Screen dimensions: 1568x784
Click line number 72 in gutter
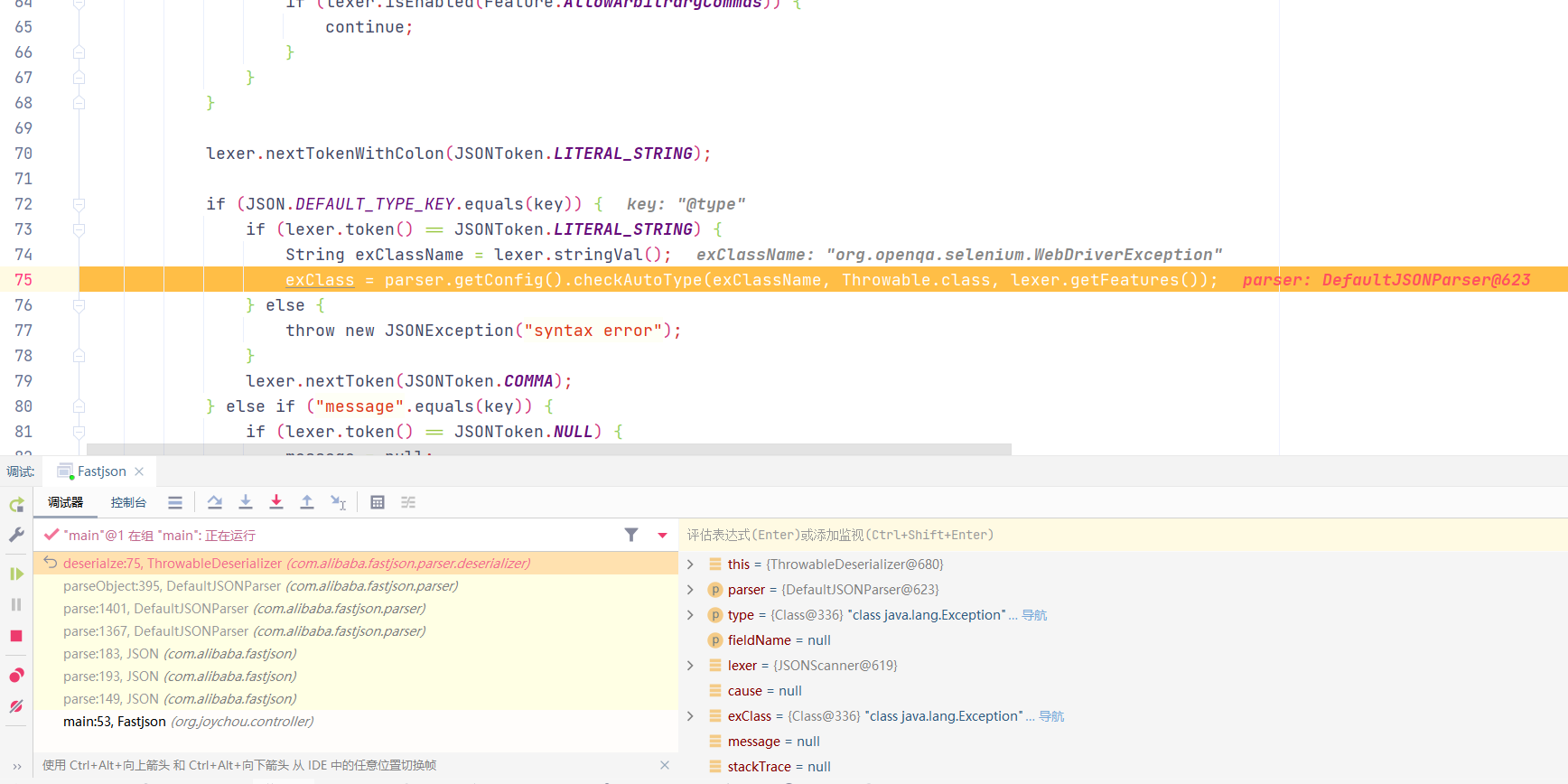[23, 204]
